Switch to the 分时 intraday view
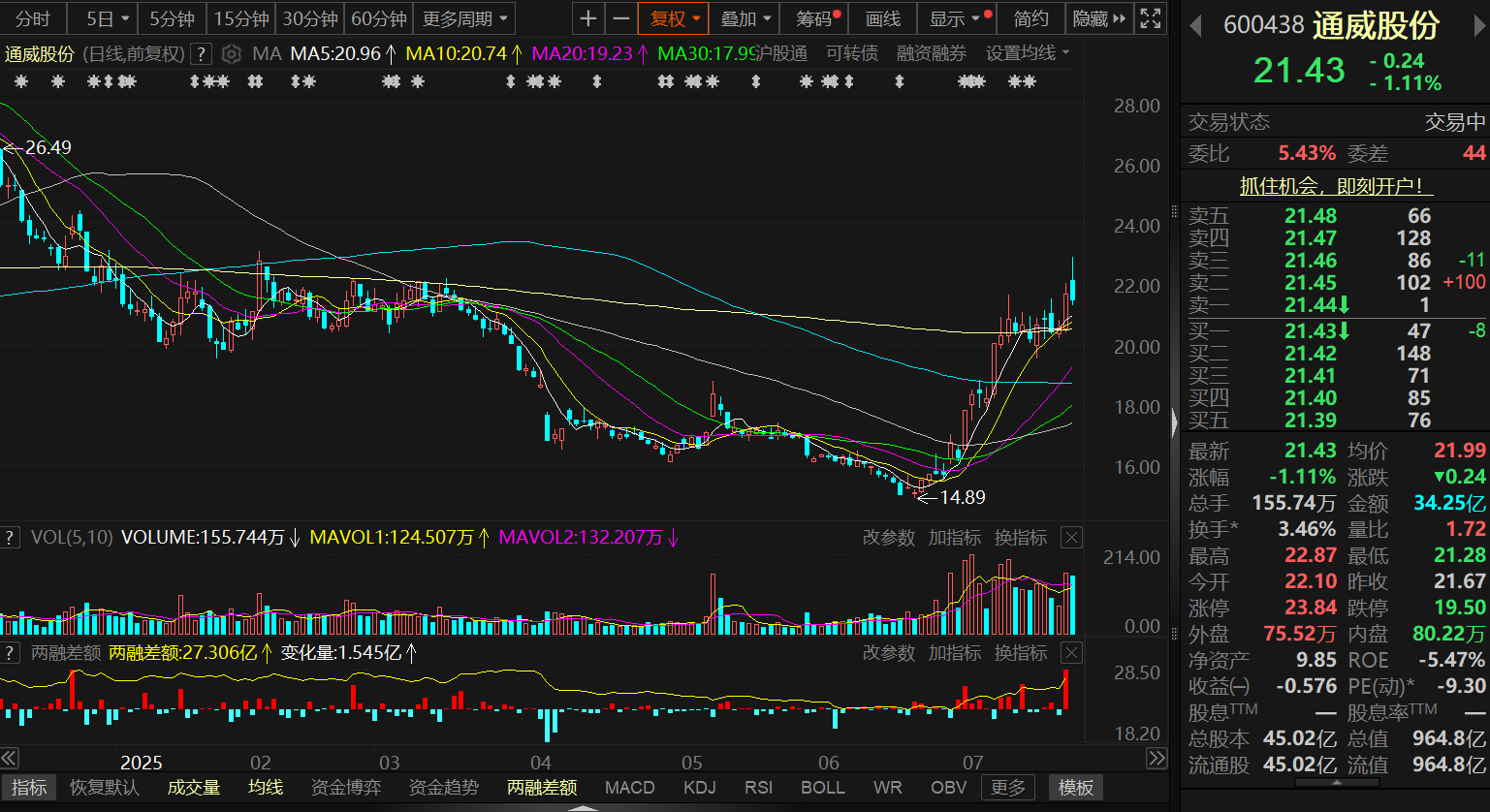This screenshot has height=812, width=1490. [x=33, y=18]
